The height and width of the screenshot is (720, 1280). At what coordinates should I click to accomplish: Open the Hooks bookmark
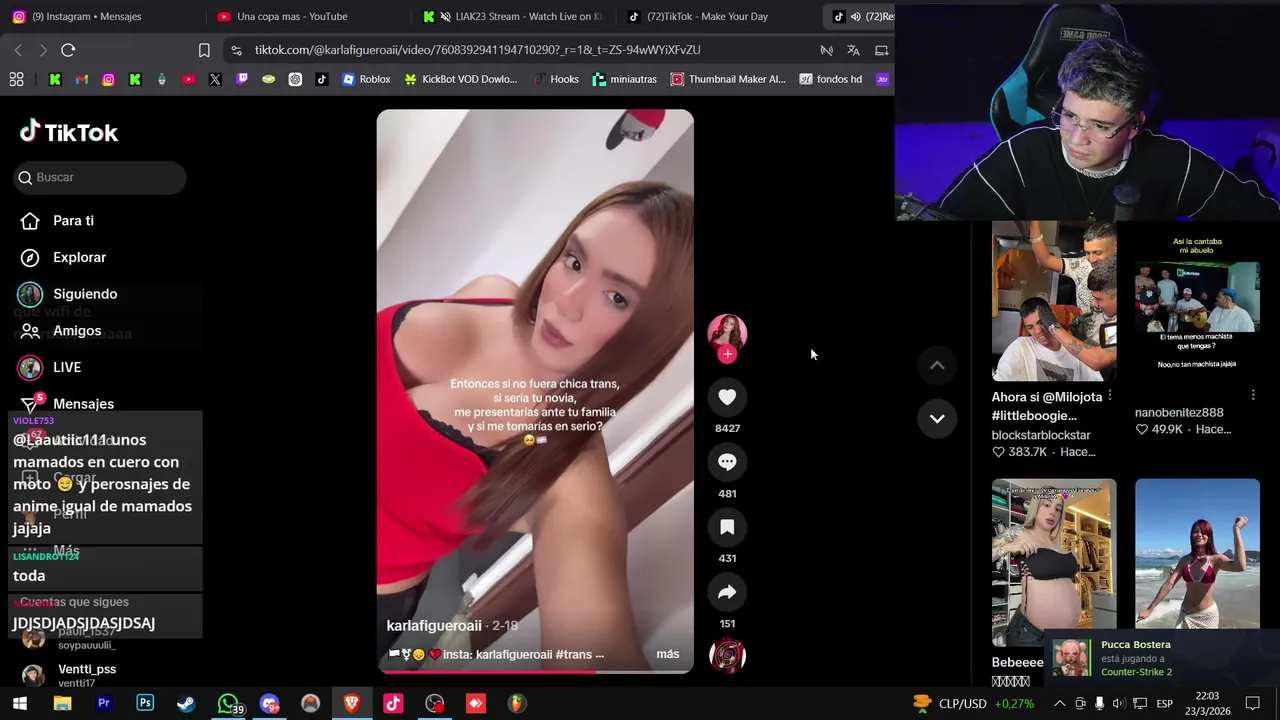[x=555, y=79]
